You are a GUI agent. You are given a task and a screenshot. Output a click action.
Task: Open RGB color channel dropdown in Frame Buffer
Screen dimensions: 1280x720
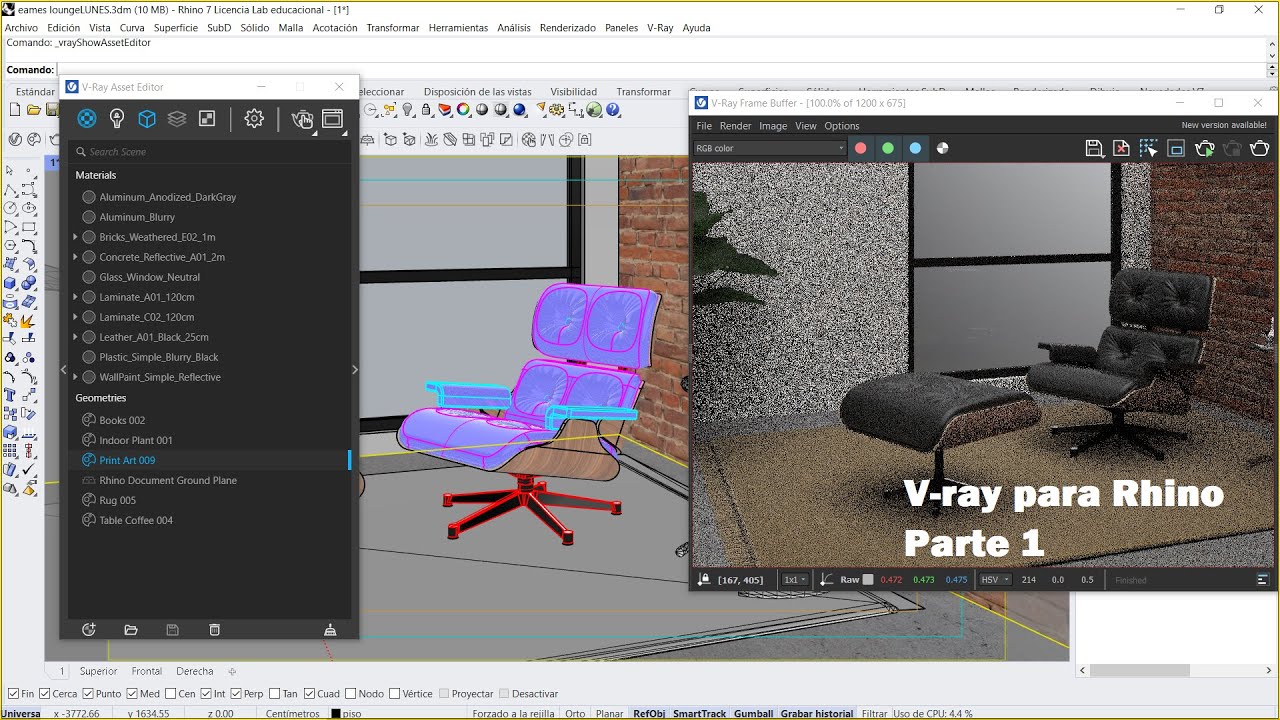pos(770,148)
